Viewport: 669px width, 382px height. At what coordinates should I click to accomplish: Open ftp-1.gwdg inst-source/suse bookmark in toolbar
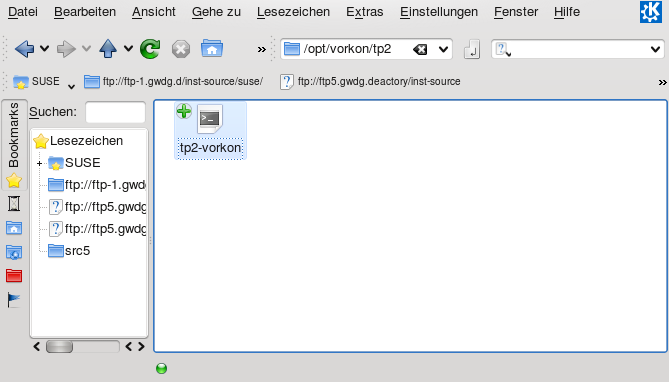174,82
